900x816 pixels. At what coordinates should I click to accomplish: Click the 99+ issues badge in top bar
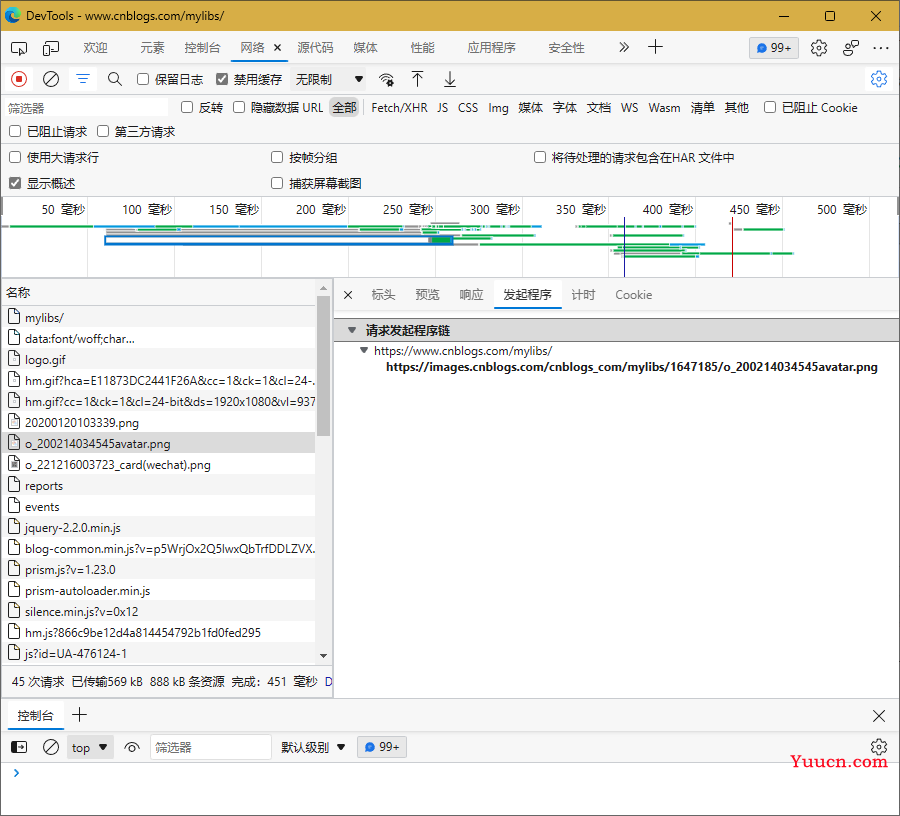(774, 48)
